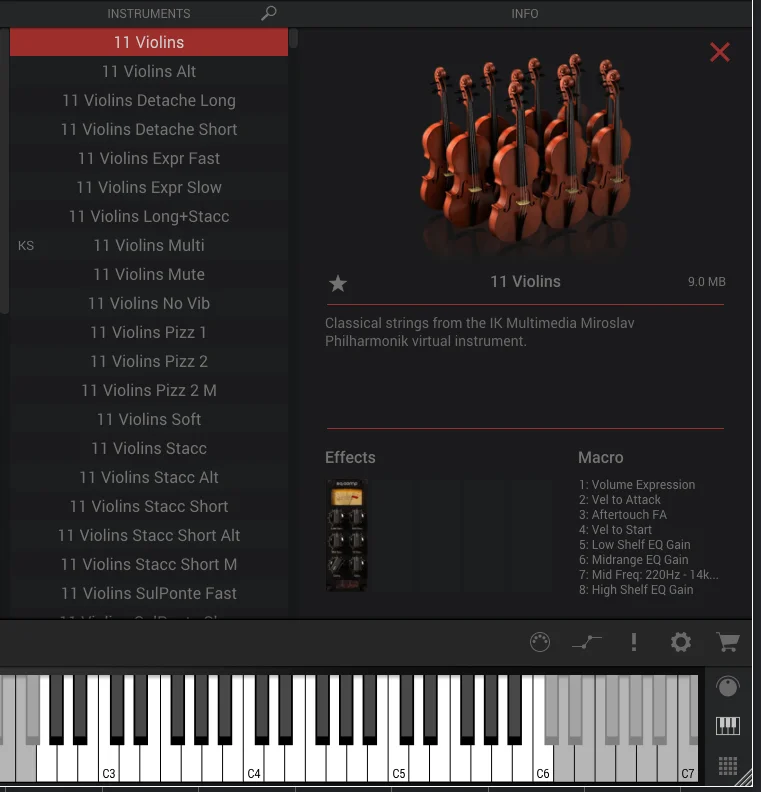761x792 pixels.
Task: Open the MIDI connector icon in toolbar
Action: pyautogui.click(x=540, y=642)
